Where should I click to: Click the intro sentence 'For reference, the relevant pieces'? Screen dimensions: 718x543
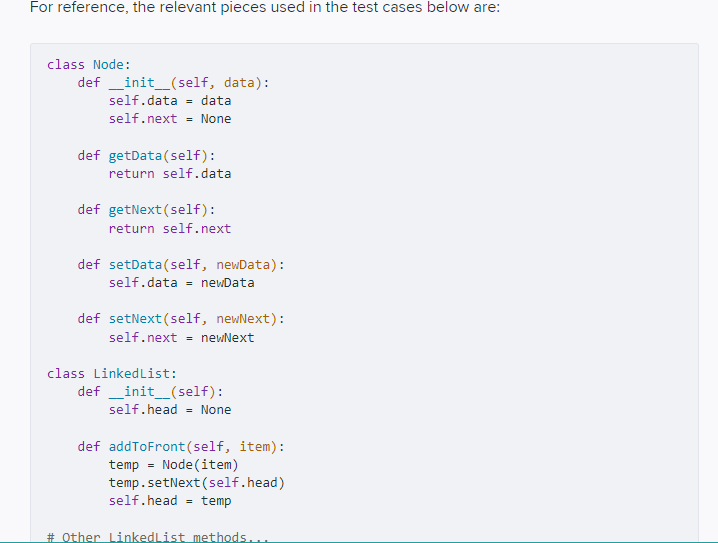coord(265,7)
